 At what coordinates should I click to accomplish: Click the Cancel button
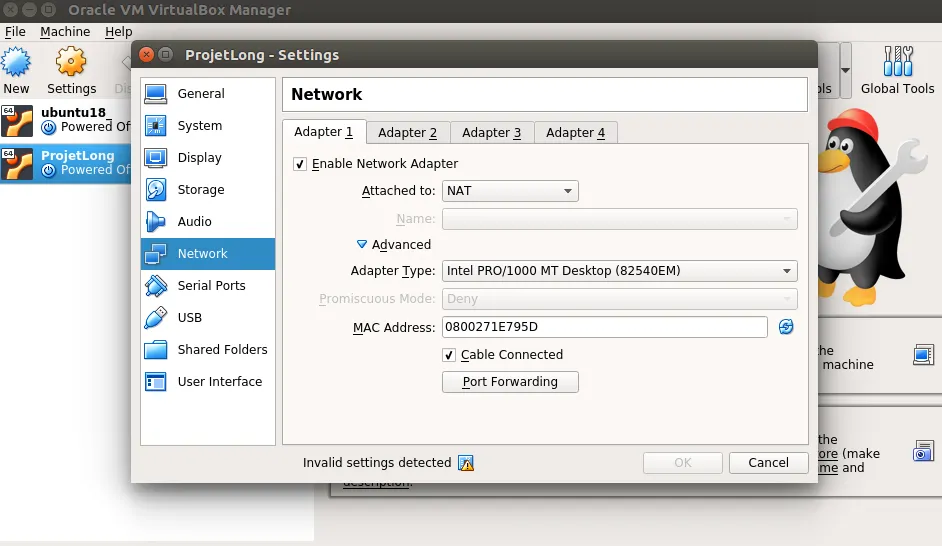point(768,463)
